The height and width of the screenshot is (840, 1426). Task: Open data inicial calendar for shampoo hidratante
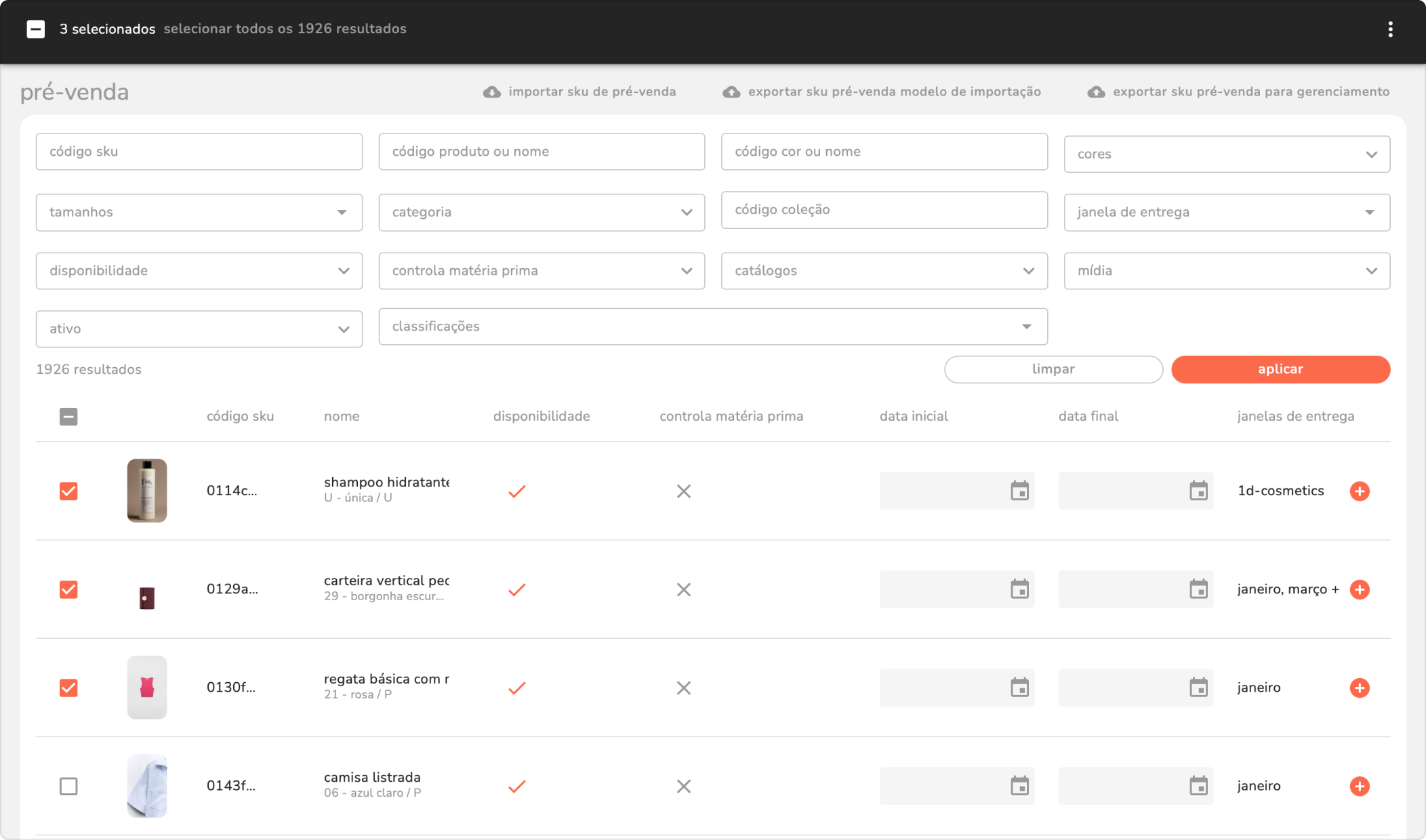pyautogui.click(x=1019, y=491)
